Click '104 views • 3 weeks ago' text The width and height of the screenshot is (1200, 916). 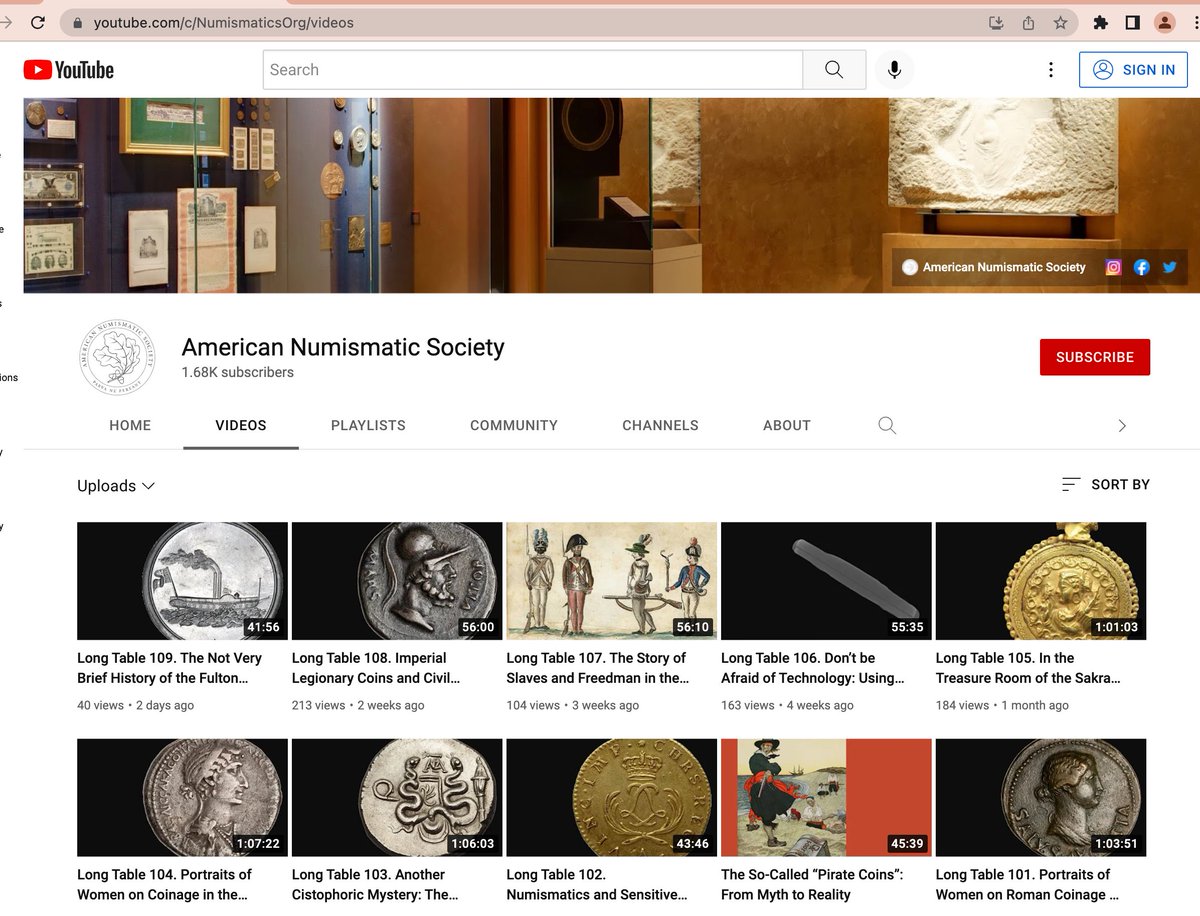[x=573, y=705]
